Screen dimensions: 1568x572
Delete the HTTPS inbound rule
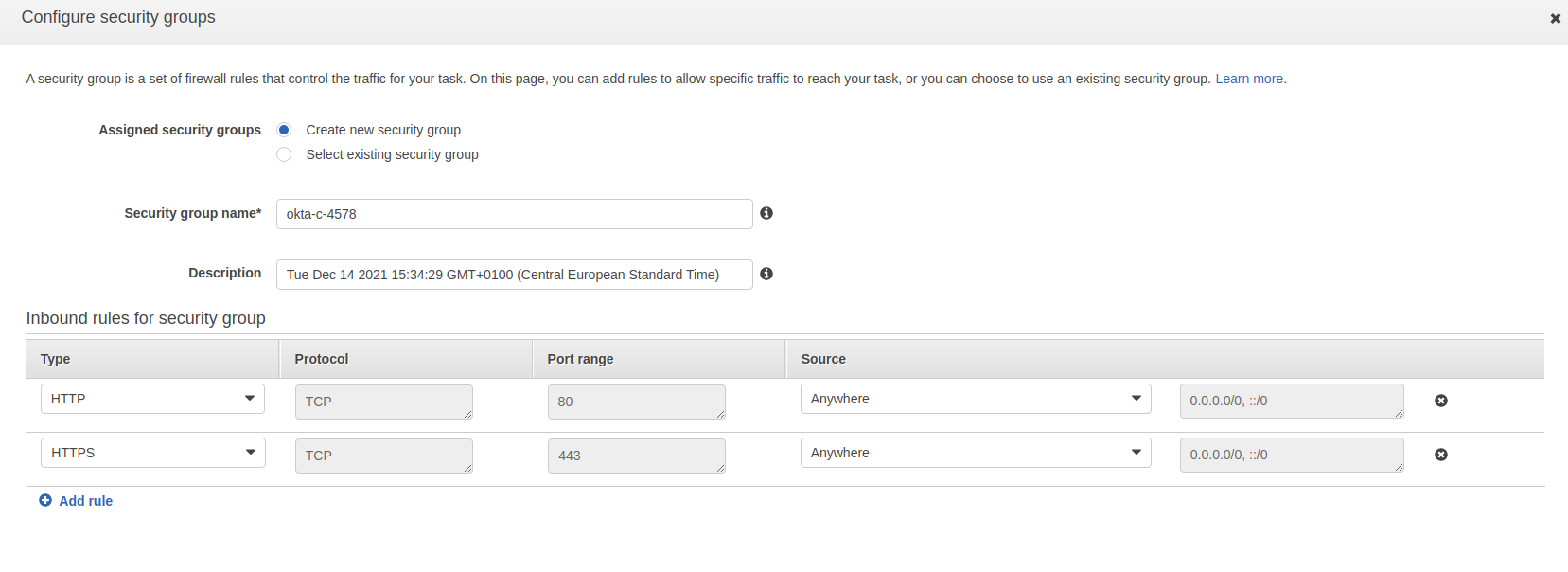1440,455
